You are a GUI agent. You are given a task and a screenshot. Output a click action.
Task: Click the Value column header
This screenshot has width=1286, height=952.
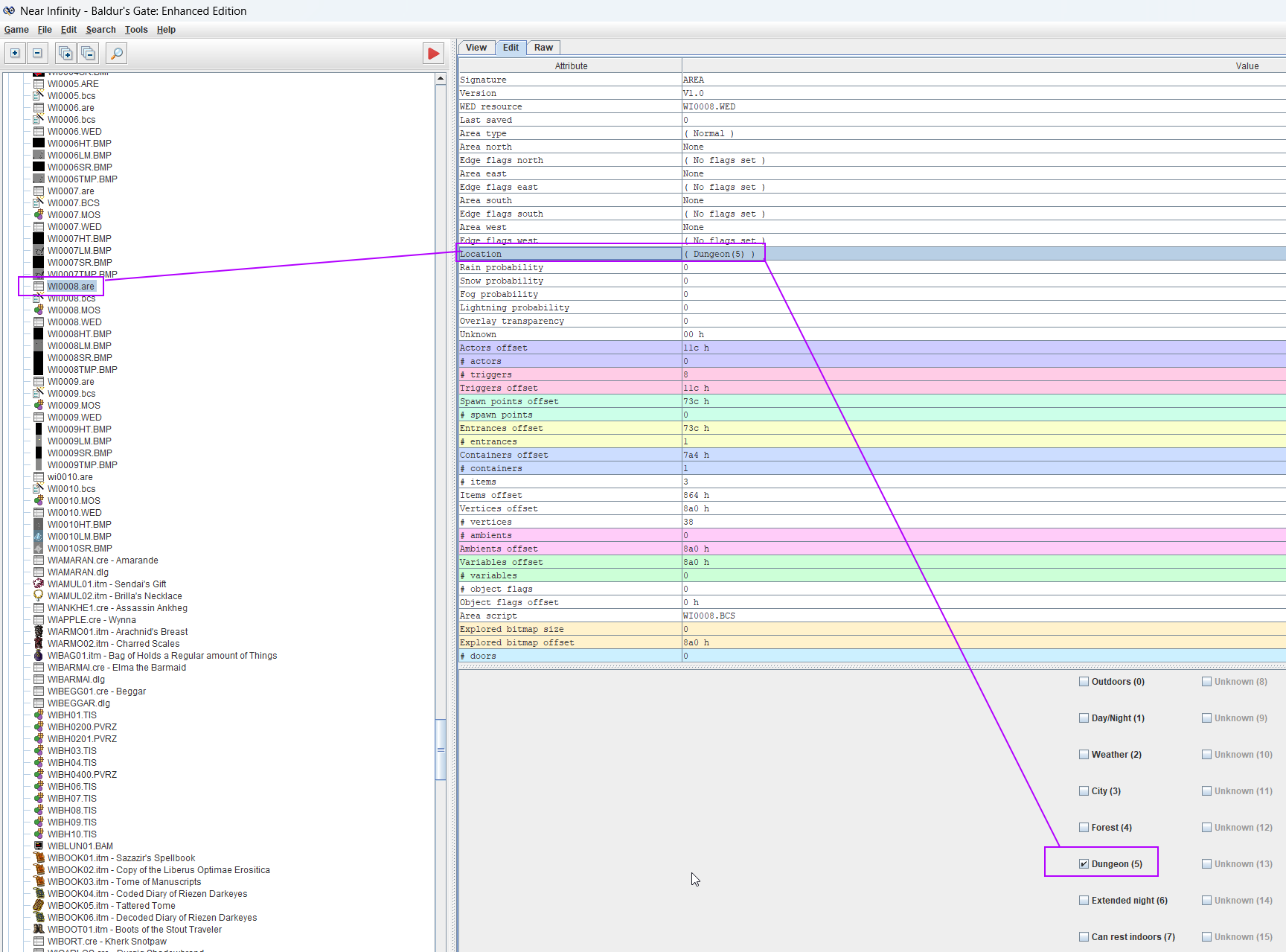984,66
